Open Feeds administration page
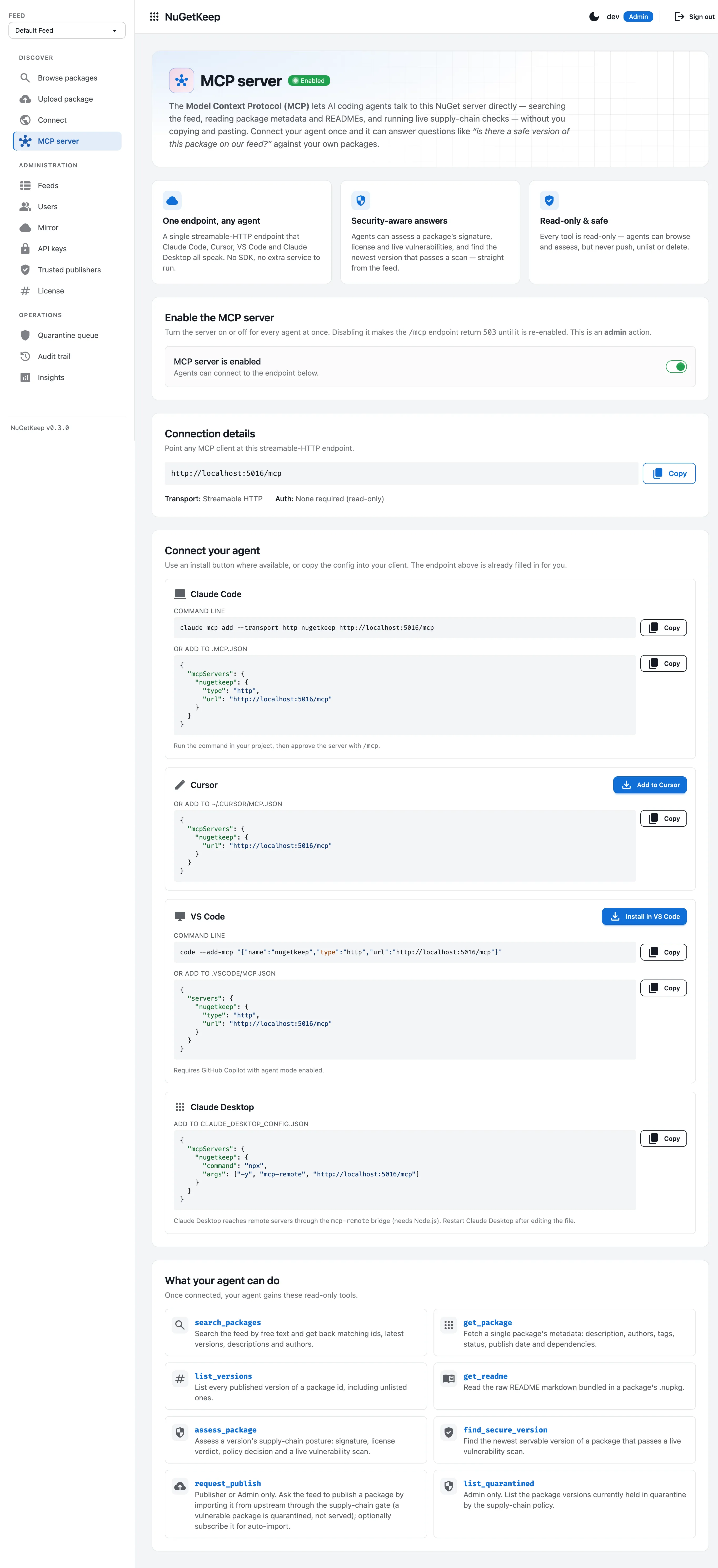Viewport: 718px width, 1568px height. tap(67, 186)
